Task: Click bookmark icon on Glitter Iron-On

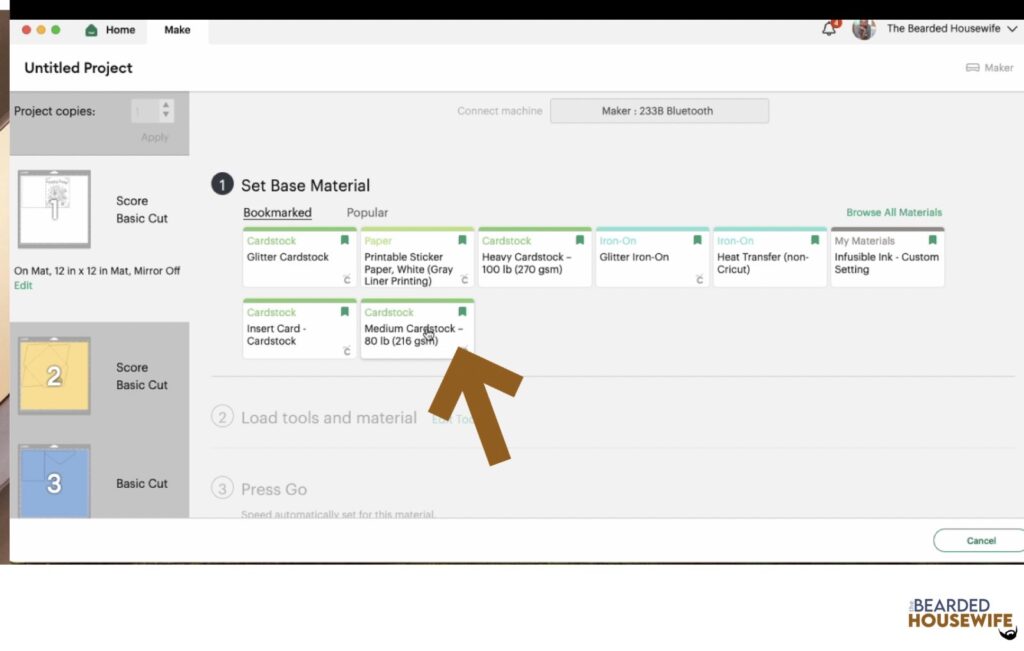Action: click(x=697, y=241)
